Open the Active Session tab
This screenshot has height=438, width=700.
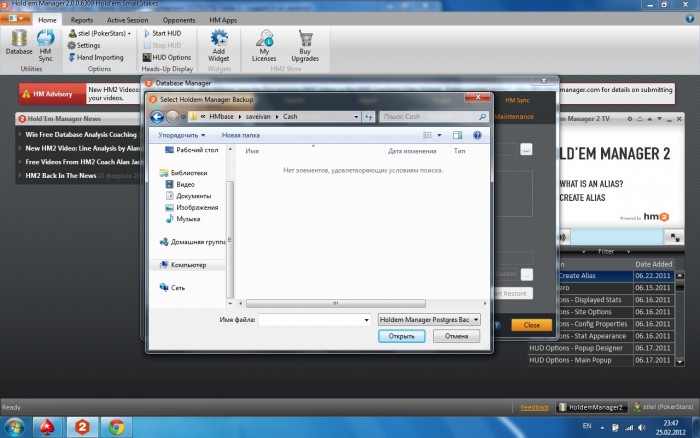[127, 20]
